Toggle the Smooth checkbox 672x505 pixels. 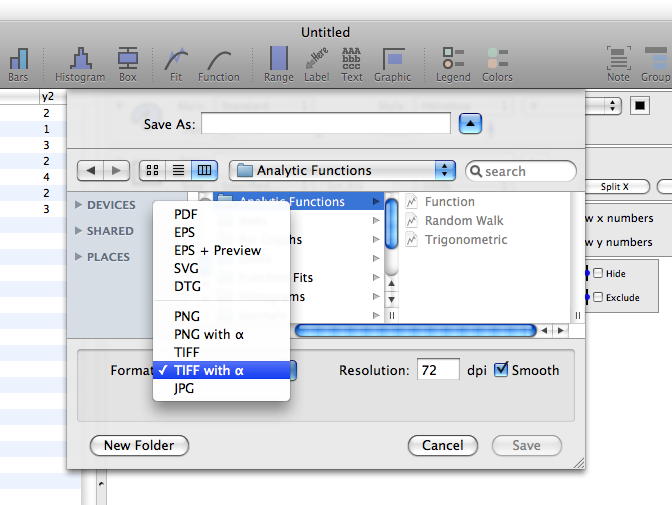pyautogui.click(x=502, y=370)
